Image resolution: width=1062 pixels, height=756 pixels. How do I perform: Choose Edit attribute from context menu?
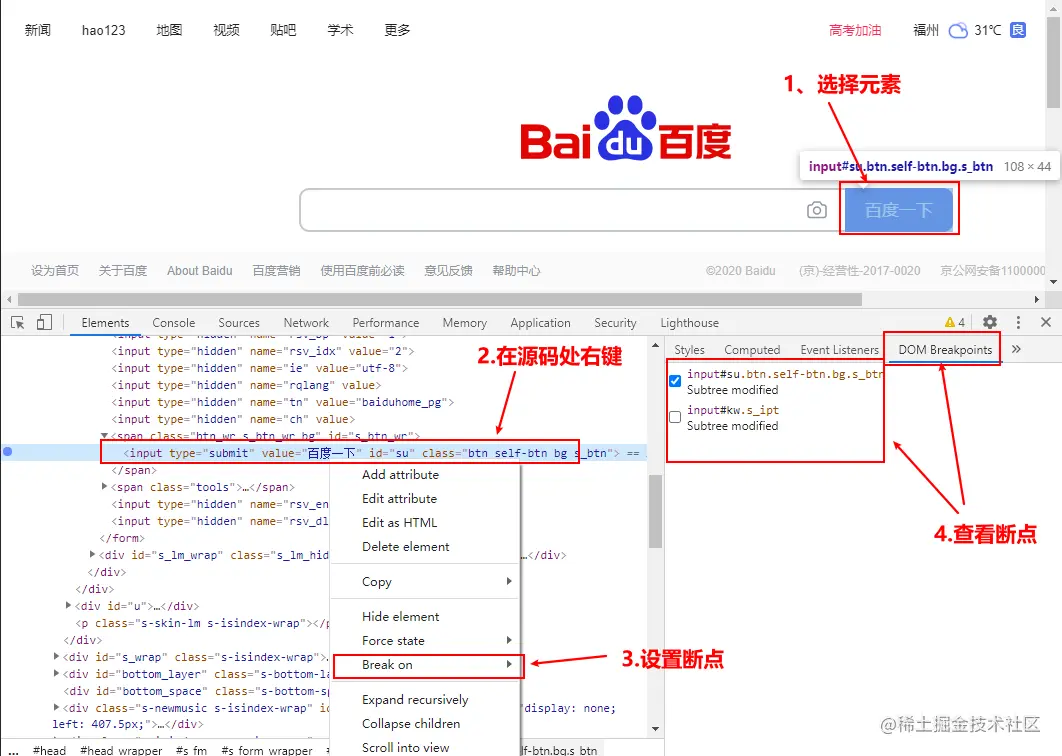pos(400,499)
